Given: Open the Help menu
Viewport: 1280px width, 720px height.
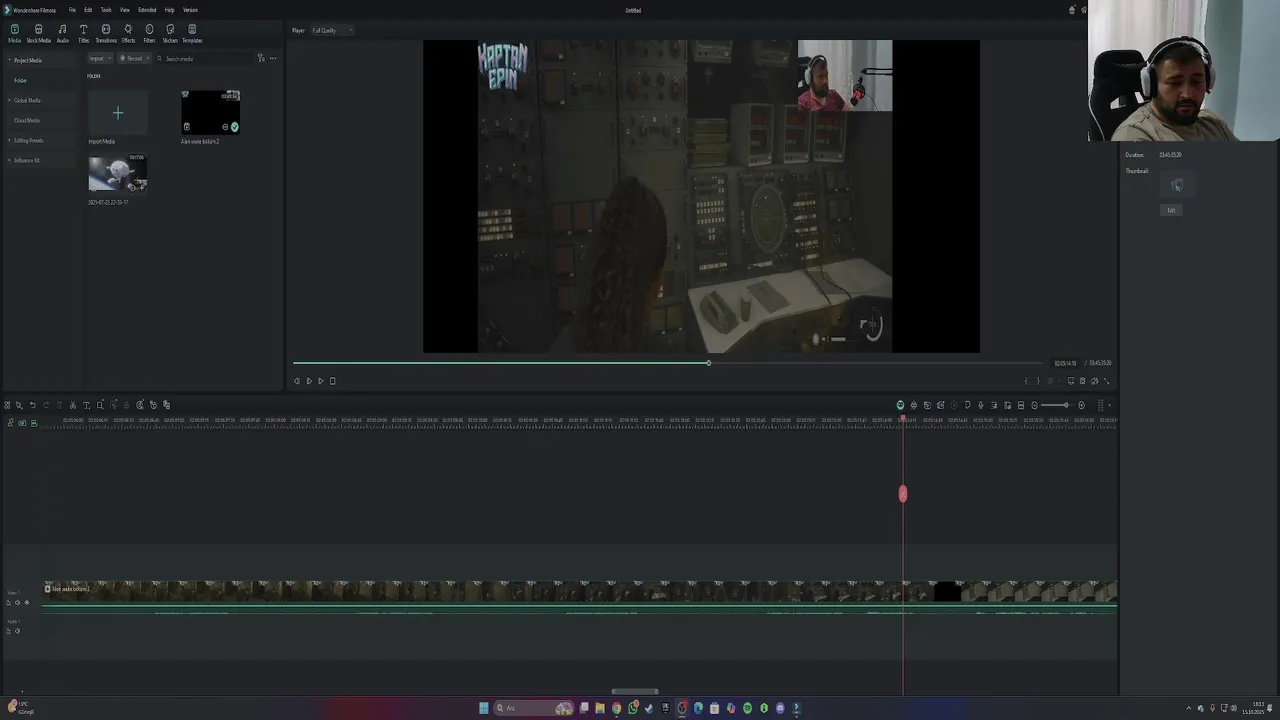Looking at the screenshot, I should click(169, 10).
